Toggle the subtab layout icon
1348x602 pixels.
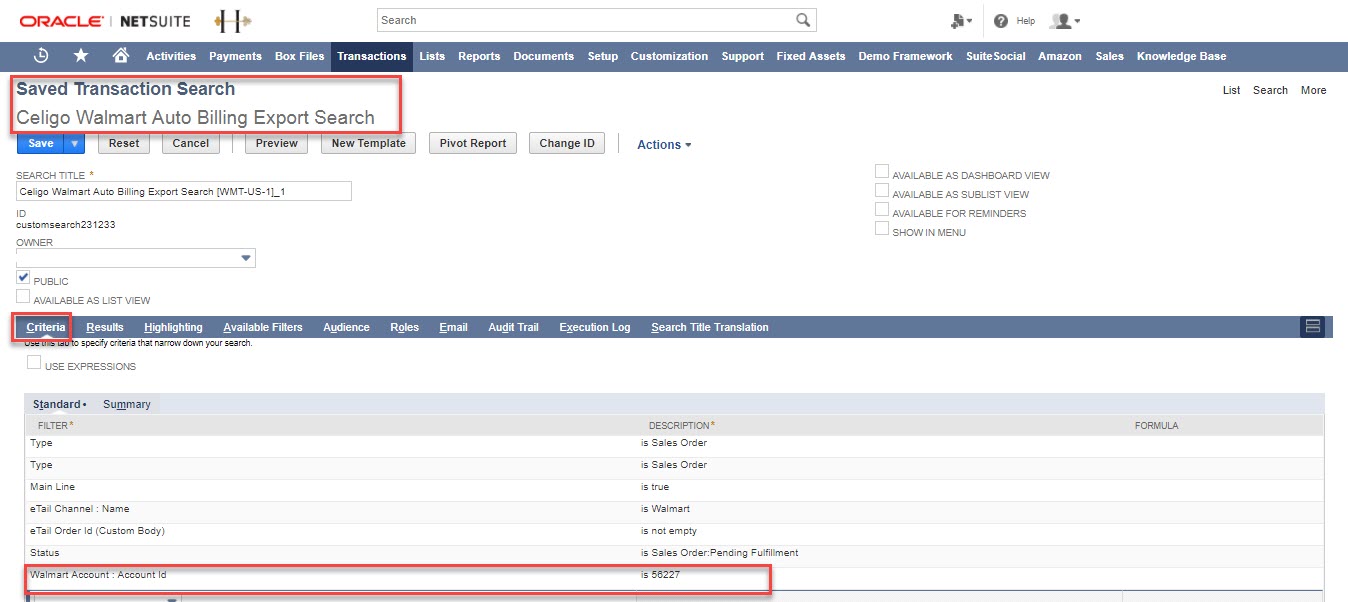point(1313,327)
